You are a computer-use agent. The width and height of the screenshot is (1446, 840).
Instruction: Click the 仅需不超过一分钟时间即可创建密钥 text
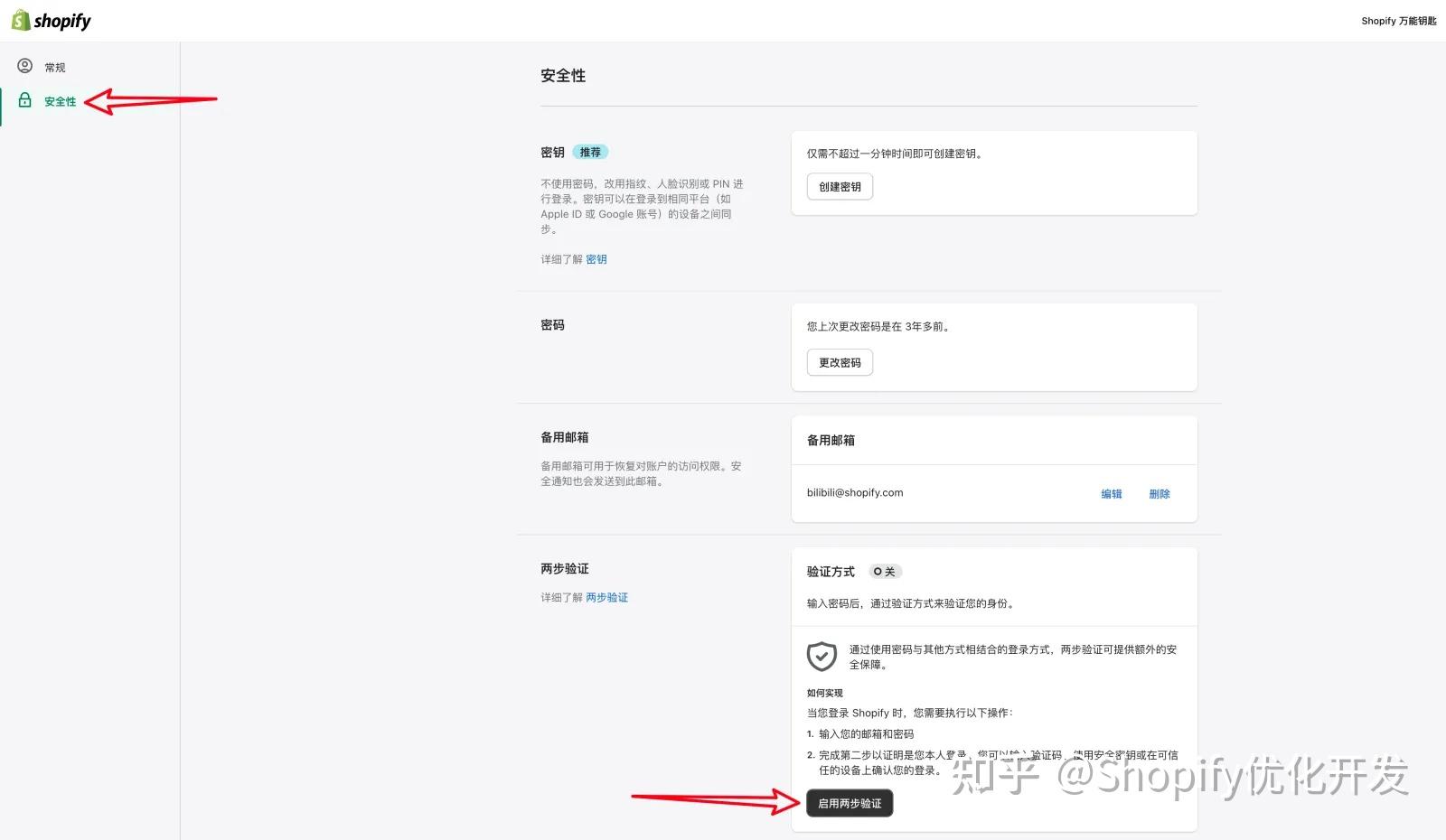[x=895, y=154]
